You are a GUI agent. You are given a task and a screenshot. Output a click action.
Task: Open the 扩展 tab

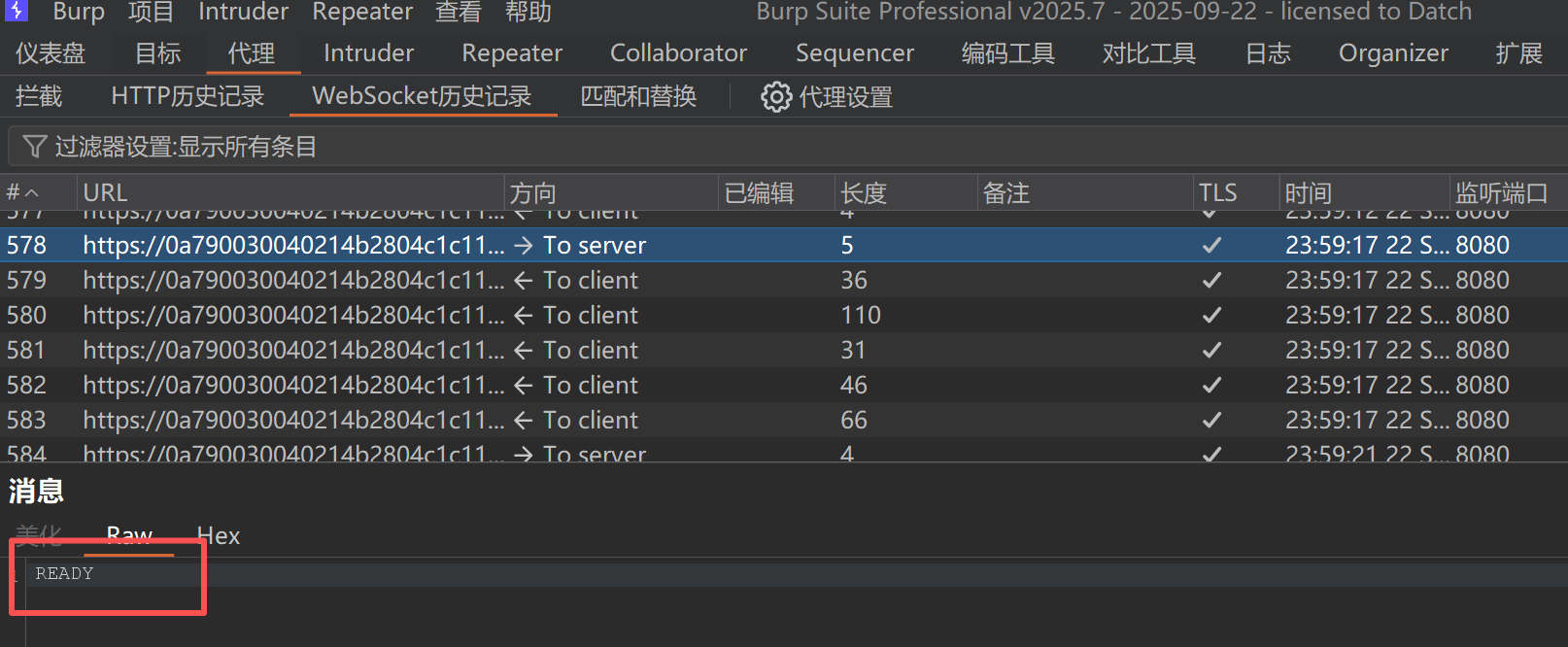(x=1519, y=53)
